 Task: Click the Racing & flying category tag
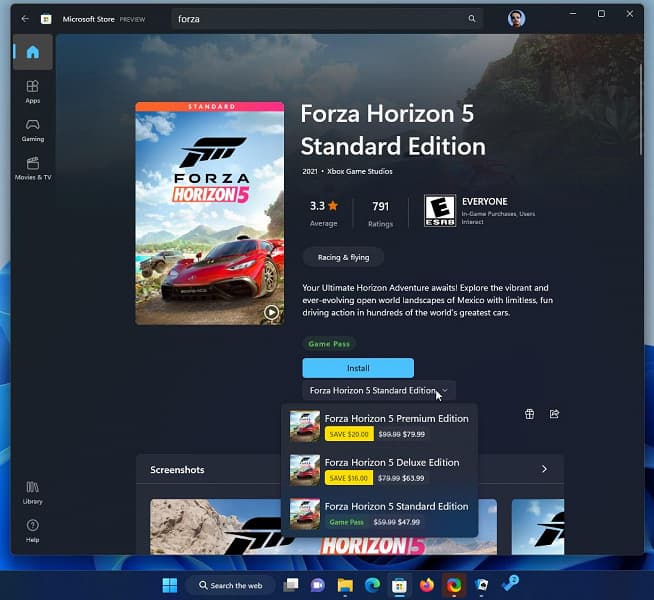click(x=343, y=257)
